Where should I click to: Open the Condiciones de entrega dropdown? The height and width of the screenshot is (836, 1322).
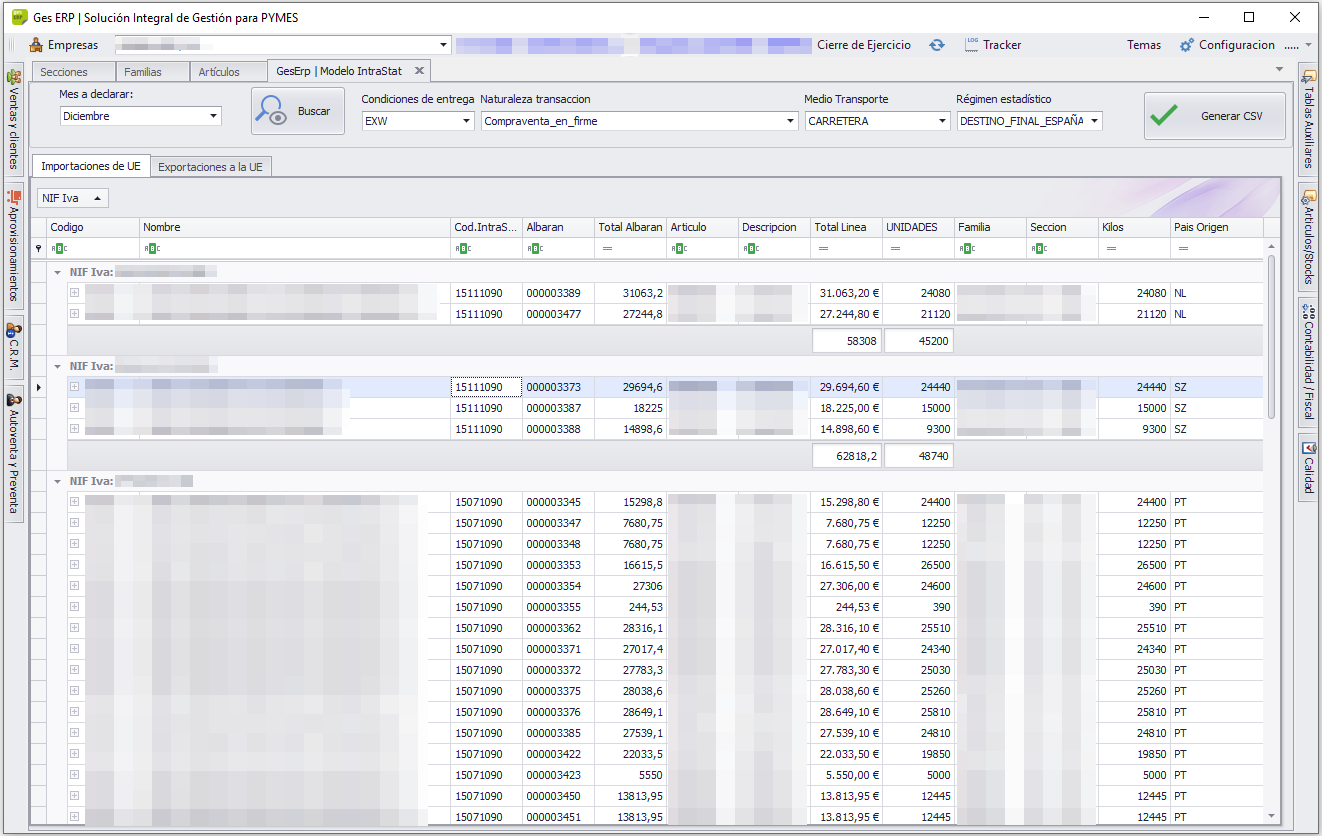(466, 121)
